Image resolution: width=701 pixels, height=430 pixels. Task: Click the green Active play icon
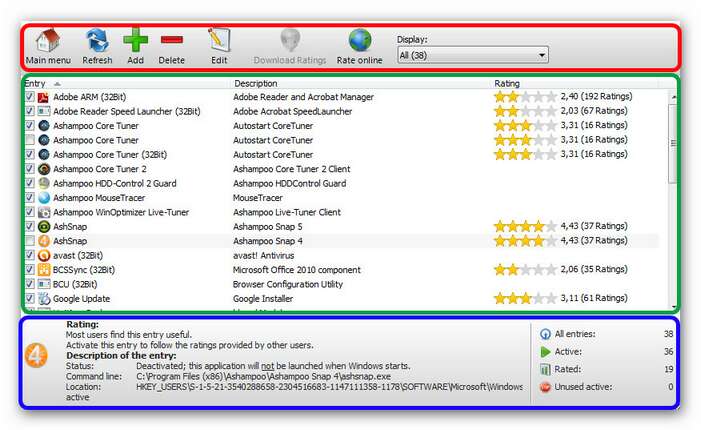[545, 352]
